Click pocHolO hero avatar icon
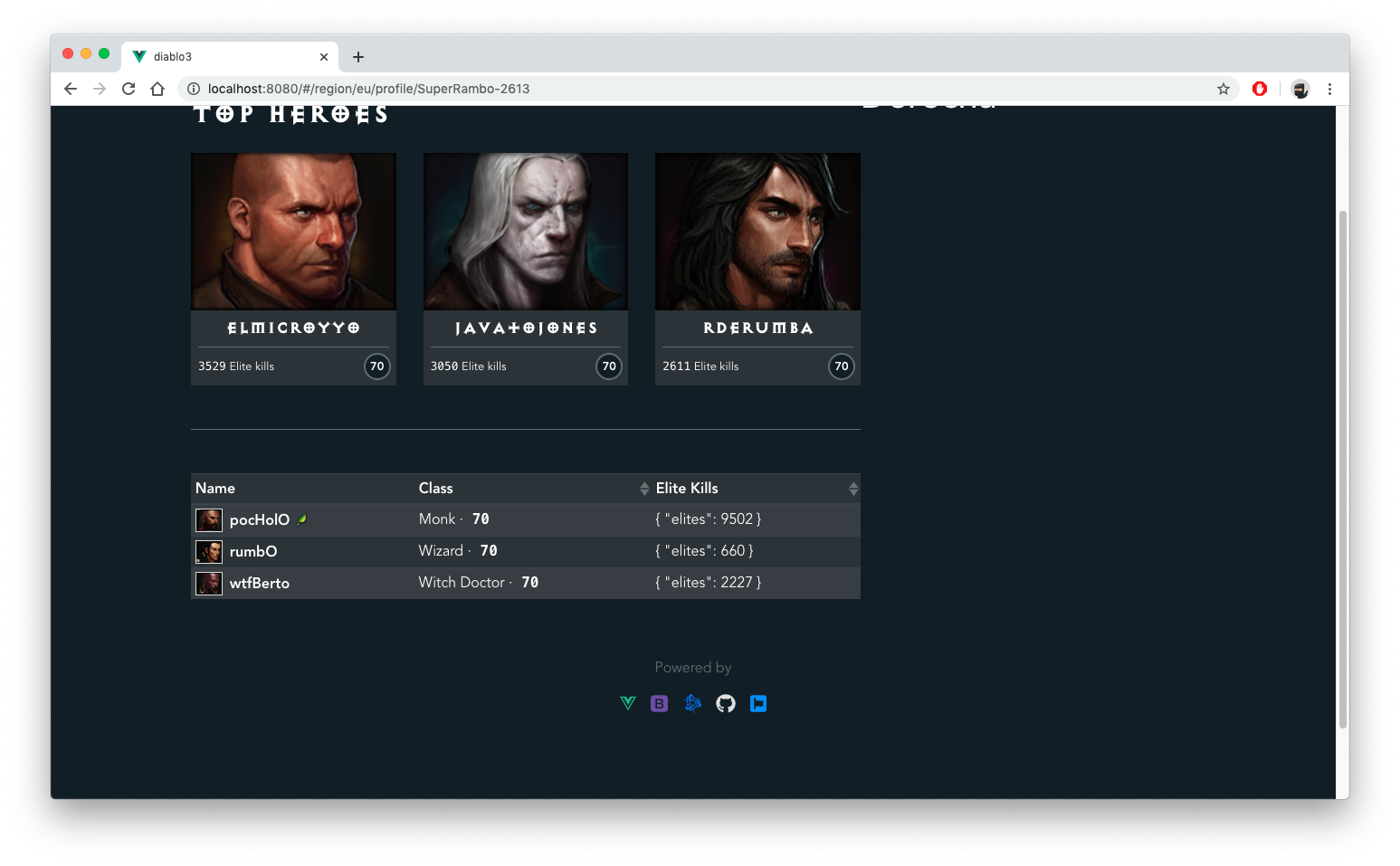Screen dimensions: 1400x866 [209, 519]
